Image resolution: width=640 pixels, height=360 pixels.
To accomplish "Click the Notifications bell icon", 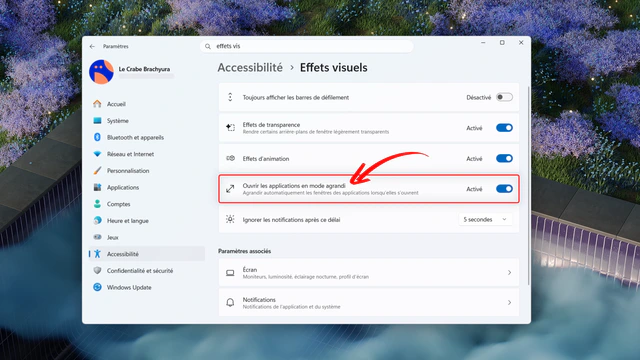I will click(x=230, y=302).
